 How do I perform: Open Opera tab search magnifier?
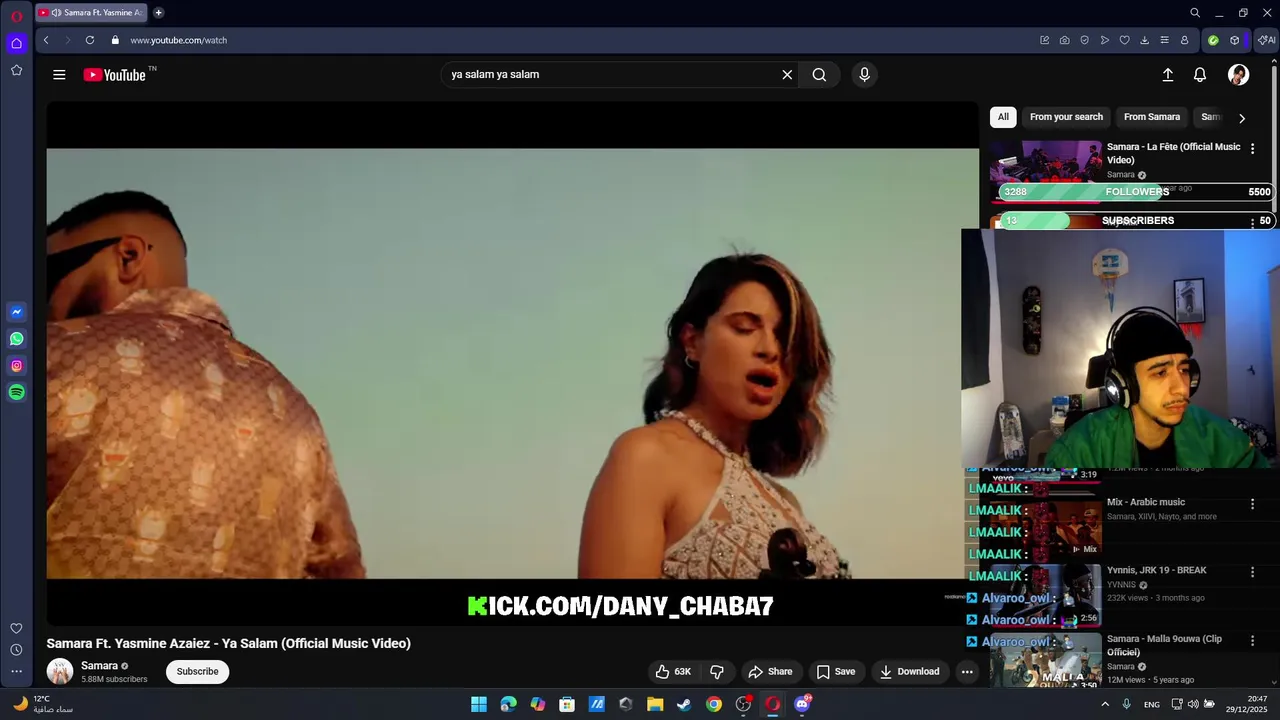coord(1195,13)
